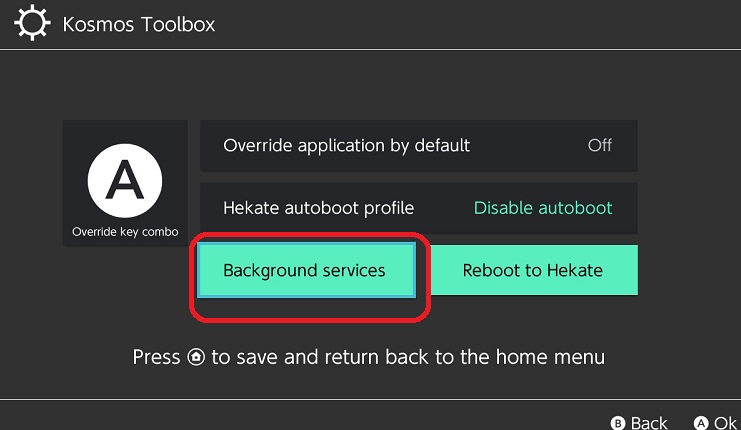Screen dimensions: 741x430
Task: Click the circled A key combo icon
Action: (x=125, y=182)
